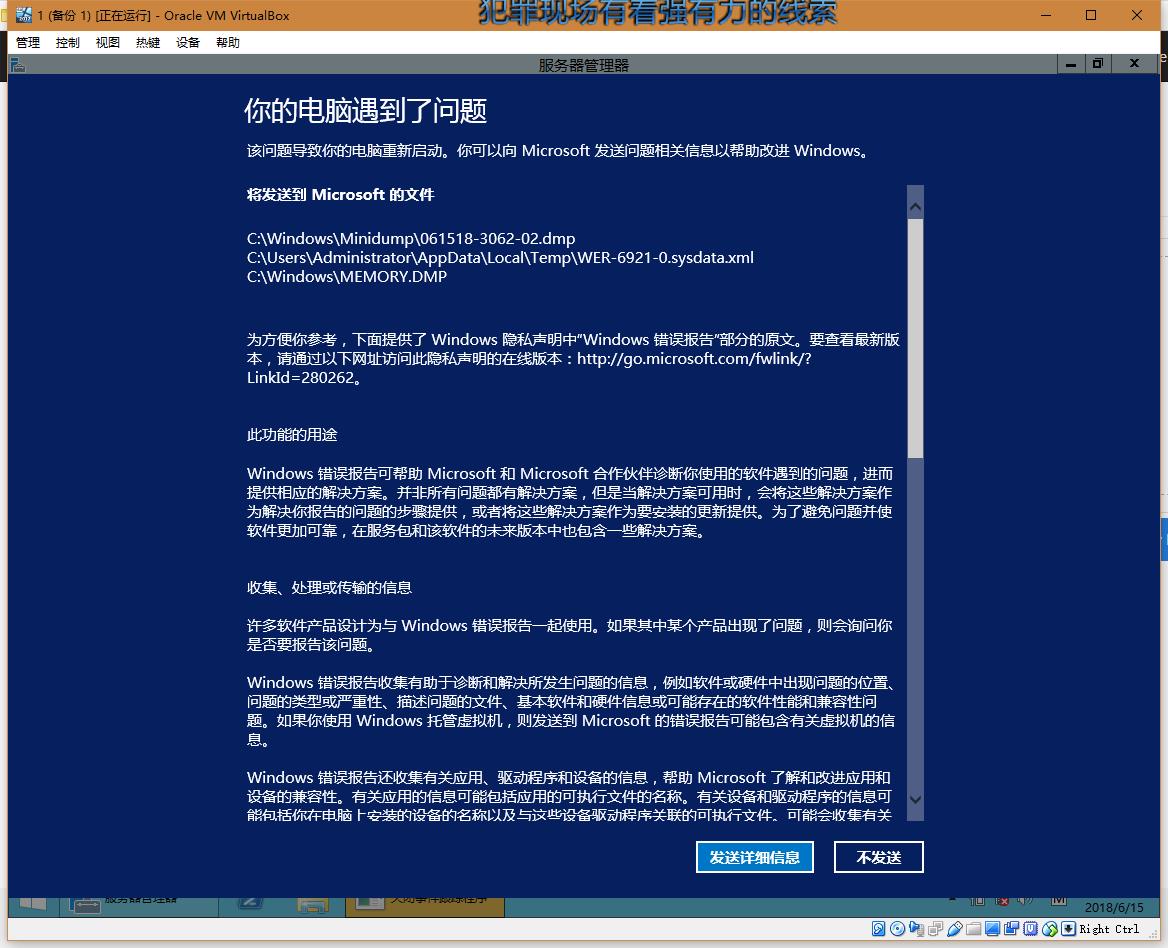Click the guest tray input method M icon
This screenshot has width=1168, height=948.
tap(1058, 900)
